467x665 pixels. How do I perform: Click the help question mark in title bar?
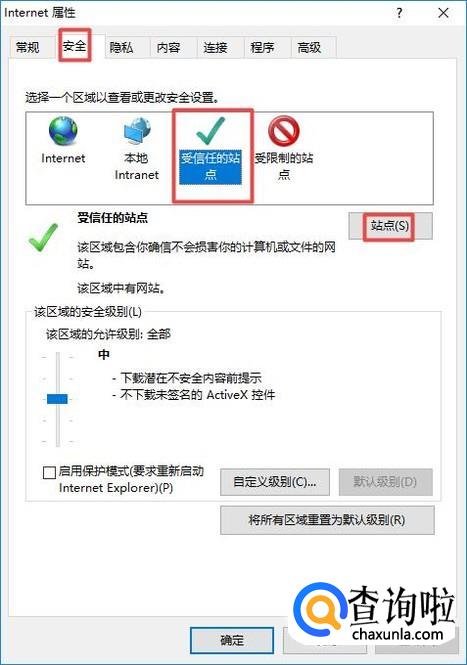pyautogui.click(x=399, y=13)
